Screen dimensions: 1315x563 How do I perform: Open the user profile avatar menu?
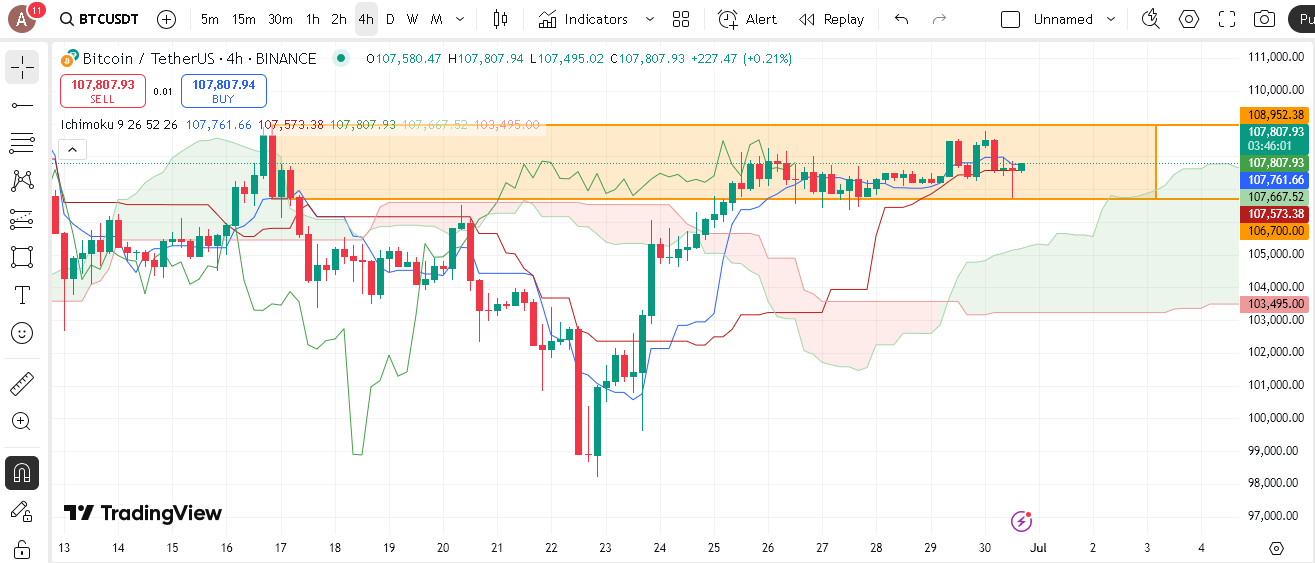pos(24,18)
